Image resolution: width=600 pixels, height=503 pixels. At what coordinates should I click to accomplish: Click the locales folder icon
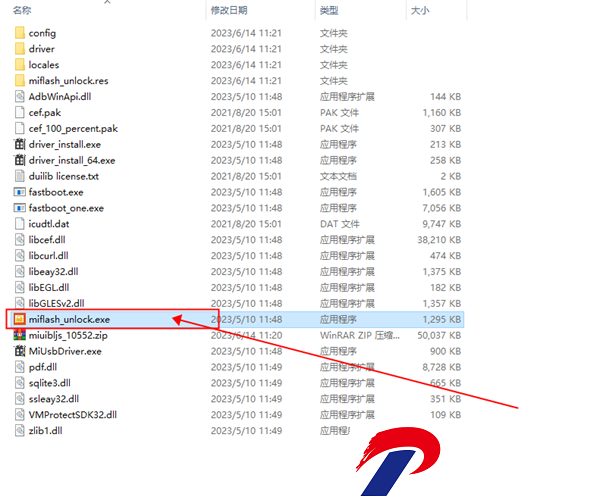(x=20, y=65)
